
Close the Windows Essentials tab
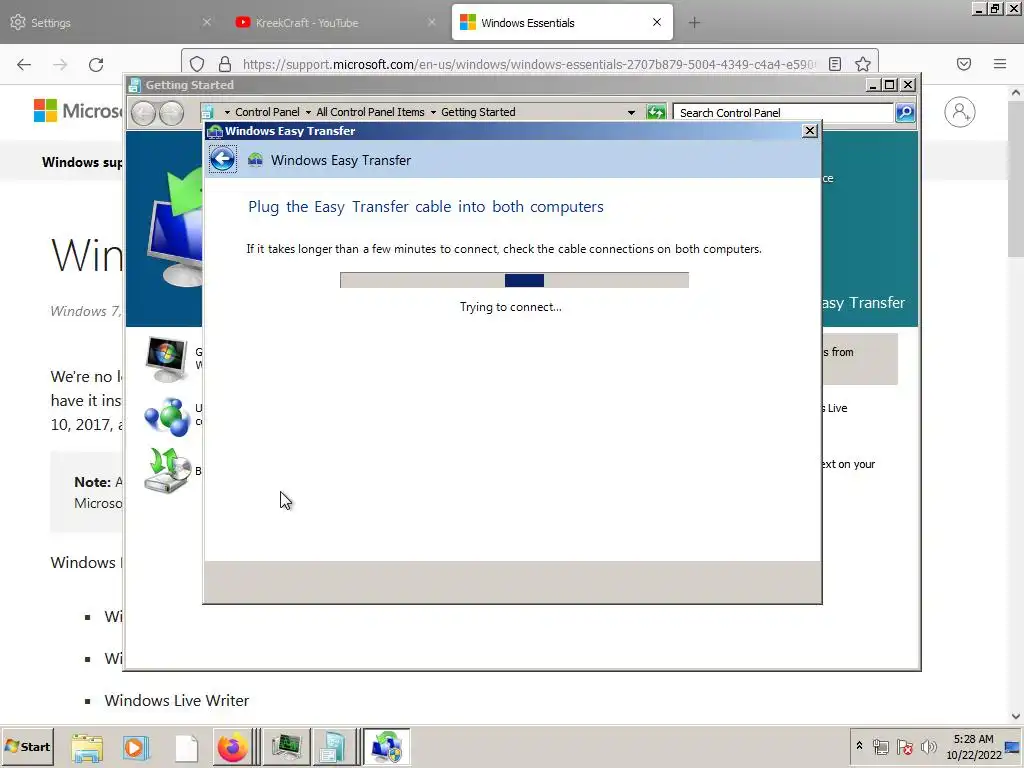coord(657,22)
